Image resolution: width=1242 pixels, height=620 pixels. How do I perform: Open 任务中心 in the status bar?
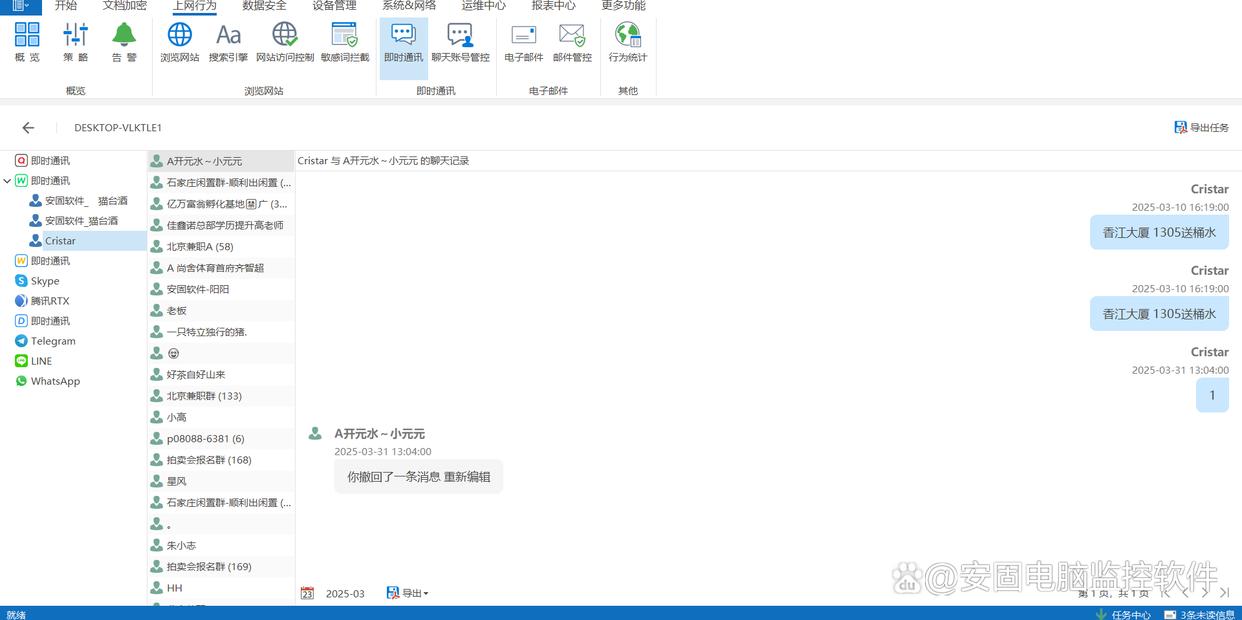pyautogui.click(x=1123, y=614)
